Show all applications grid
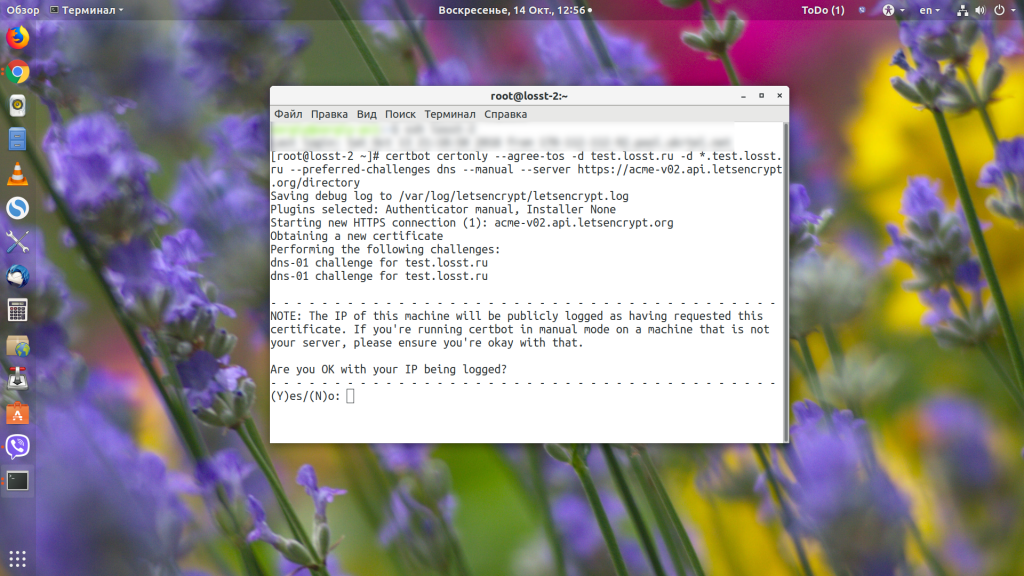 coord(17,558)
